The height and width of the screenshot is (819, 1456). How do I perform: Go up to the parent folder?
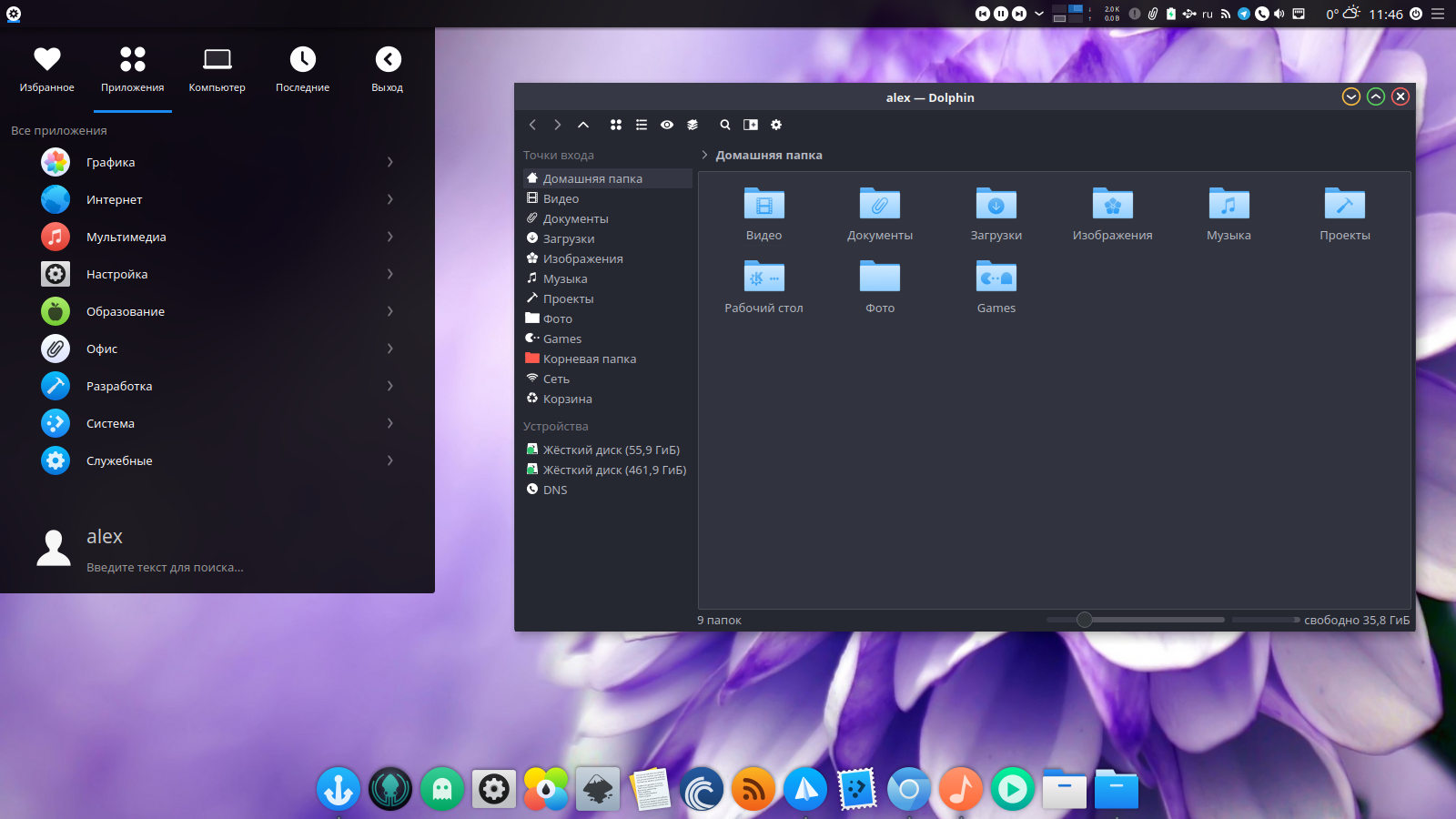click(x=583, y=125)
